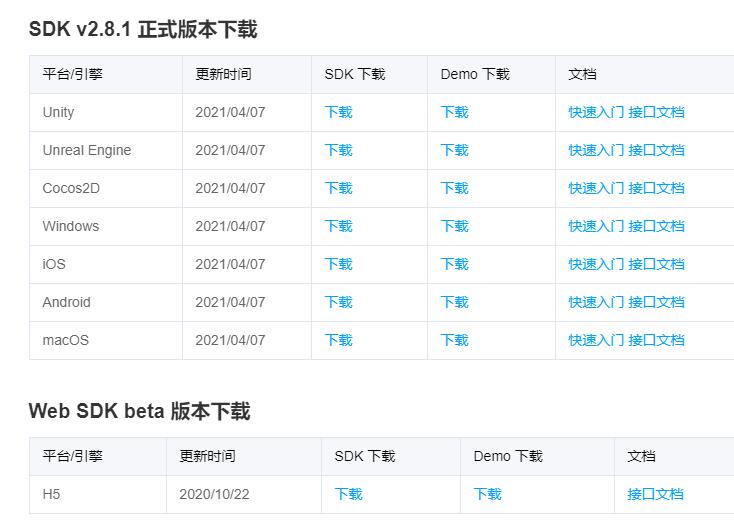Image resolution: width=734 pixels, height=529 pixels.
Task: Open iOS 快速入门 guide
Action: (596, 264)
